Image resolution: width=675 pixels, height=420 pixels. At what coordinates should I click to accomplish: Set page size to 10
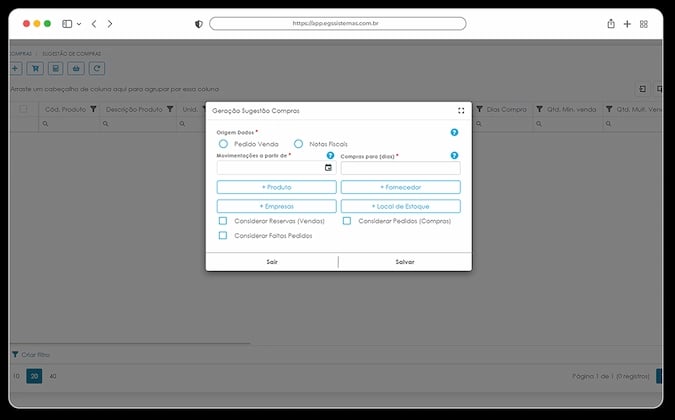click(16, 376)
